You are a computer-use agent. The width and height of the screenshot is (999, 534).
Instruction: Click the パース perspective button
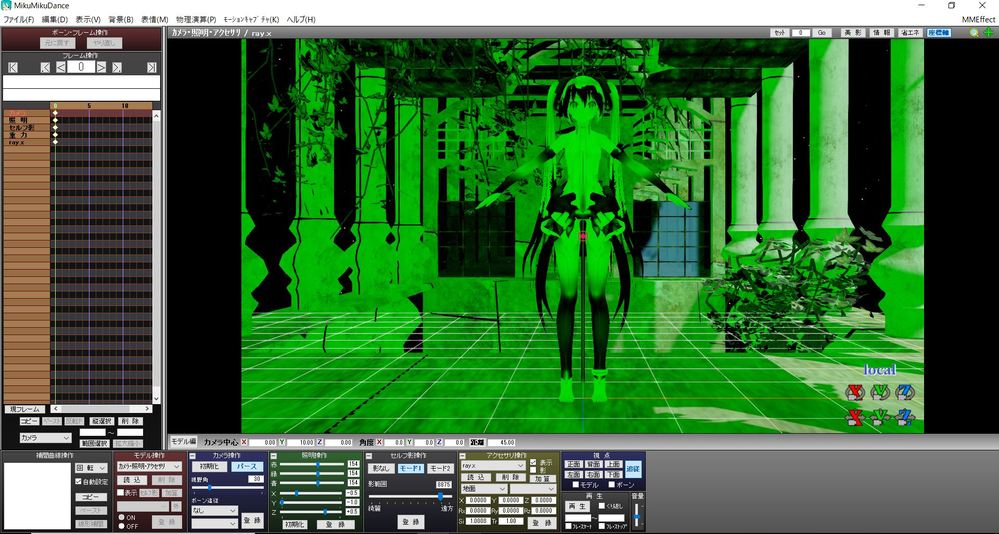[x=247, y=466]
